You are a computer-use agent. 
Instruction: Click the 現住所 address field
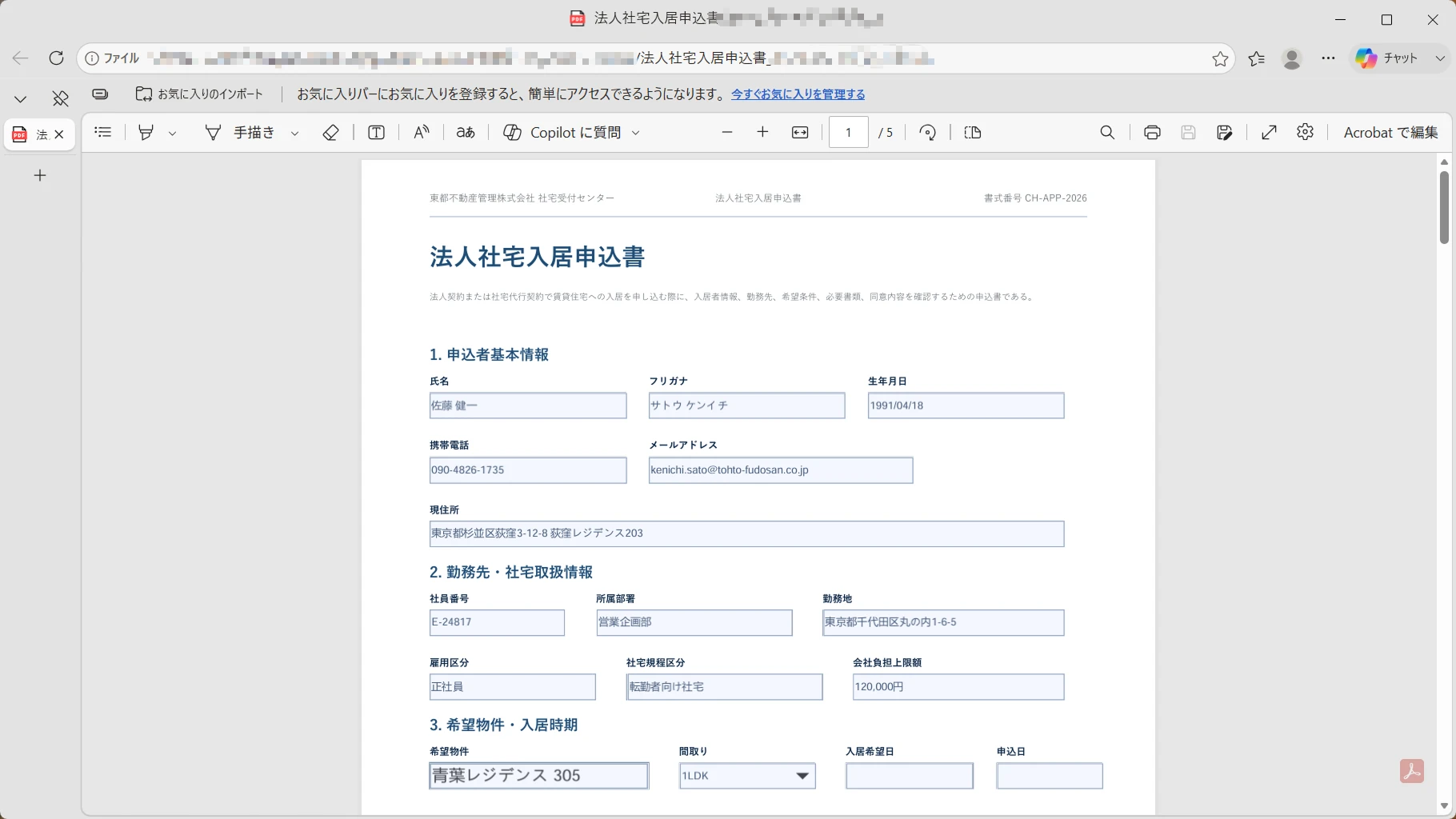click(x=746, y=533)
